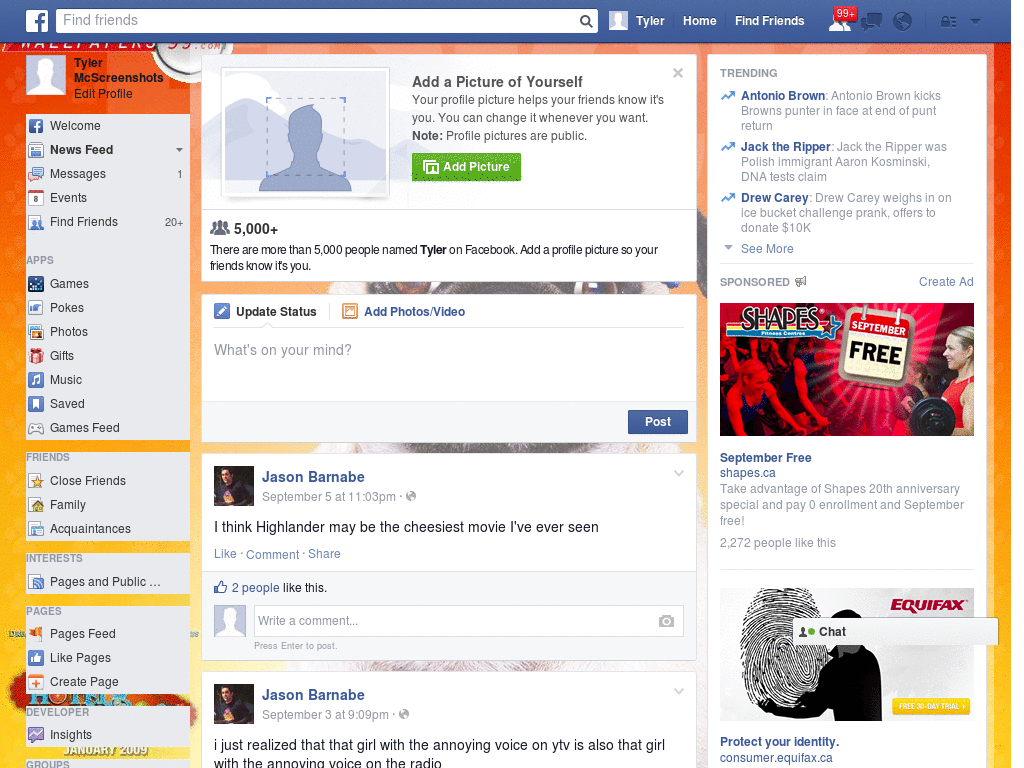This screenshot has width=1024, height=768.
Task: Select the Update Status tab
Action: [x=265, y=312]
